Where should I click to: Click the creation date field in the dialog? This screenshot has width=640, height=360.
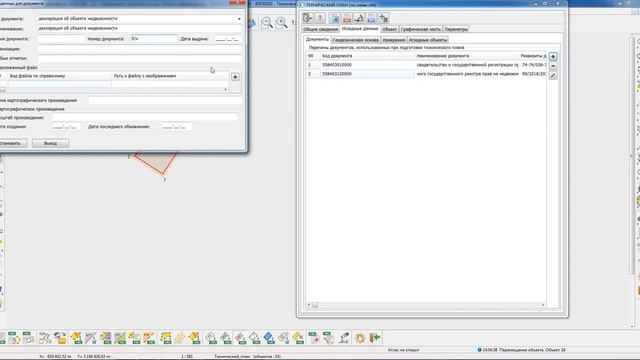66,127
